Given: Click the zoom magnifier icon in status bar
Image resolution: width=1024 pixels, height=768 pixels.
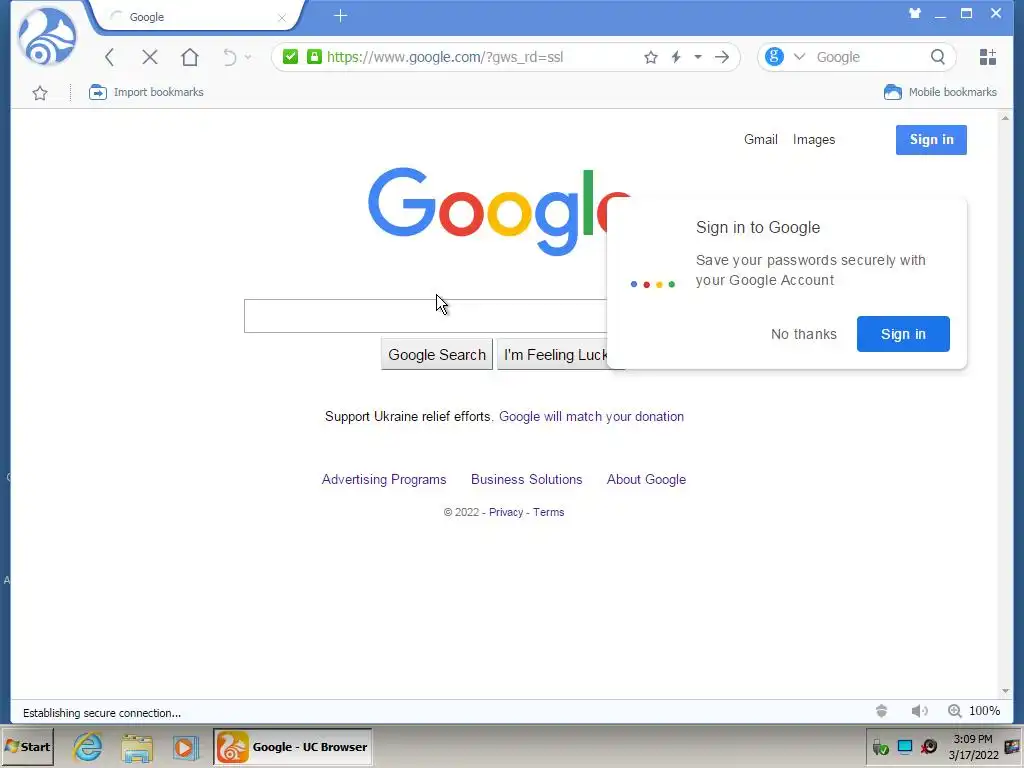Looking at the screenshot, I should (x=954, y=711).
